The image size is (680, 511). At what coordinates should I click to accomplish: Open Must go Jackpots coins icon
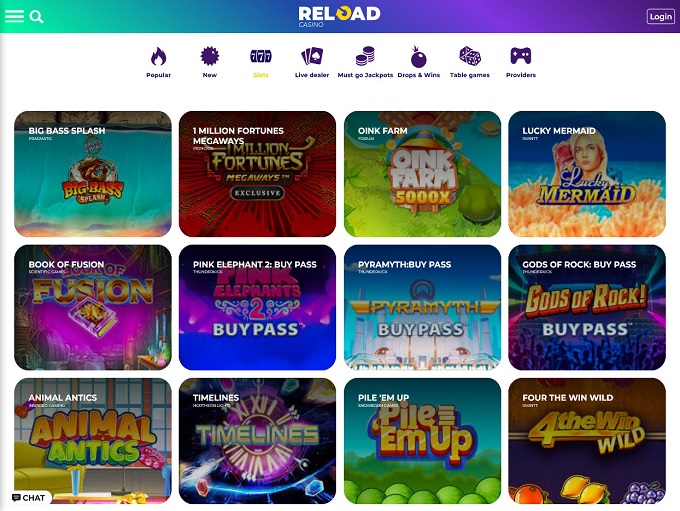coord(365,56)
